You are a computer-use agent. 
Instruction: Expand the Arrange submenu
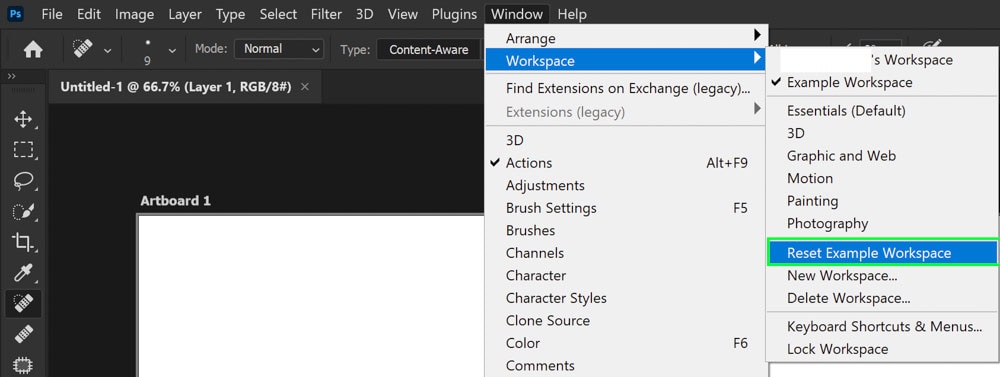pyautogui.click(x=626, y=38)
